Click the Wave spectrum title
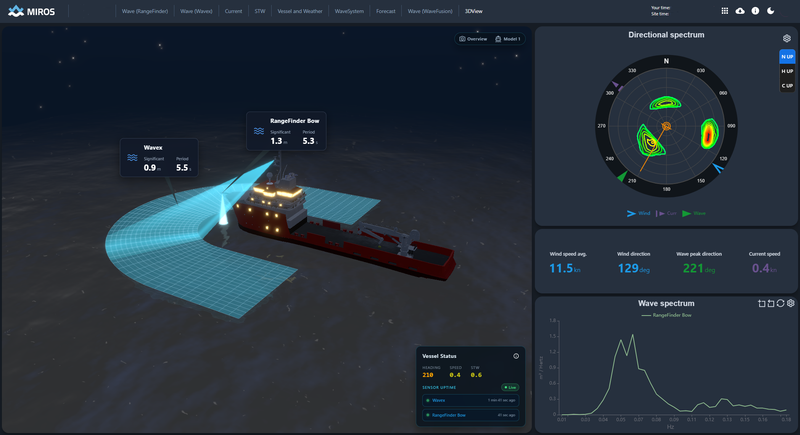The image size is (800, 435). click(x=666, y=303)
